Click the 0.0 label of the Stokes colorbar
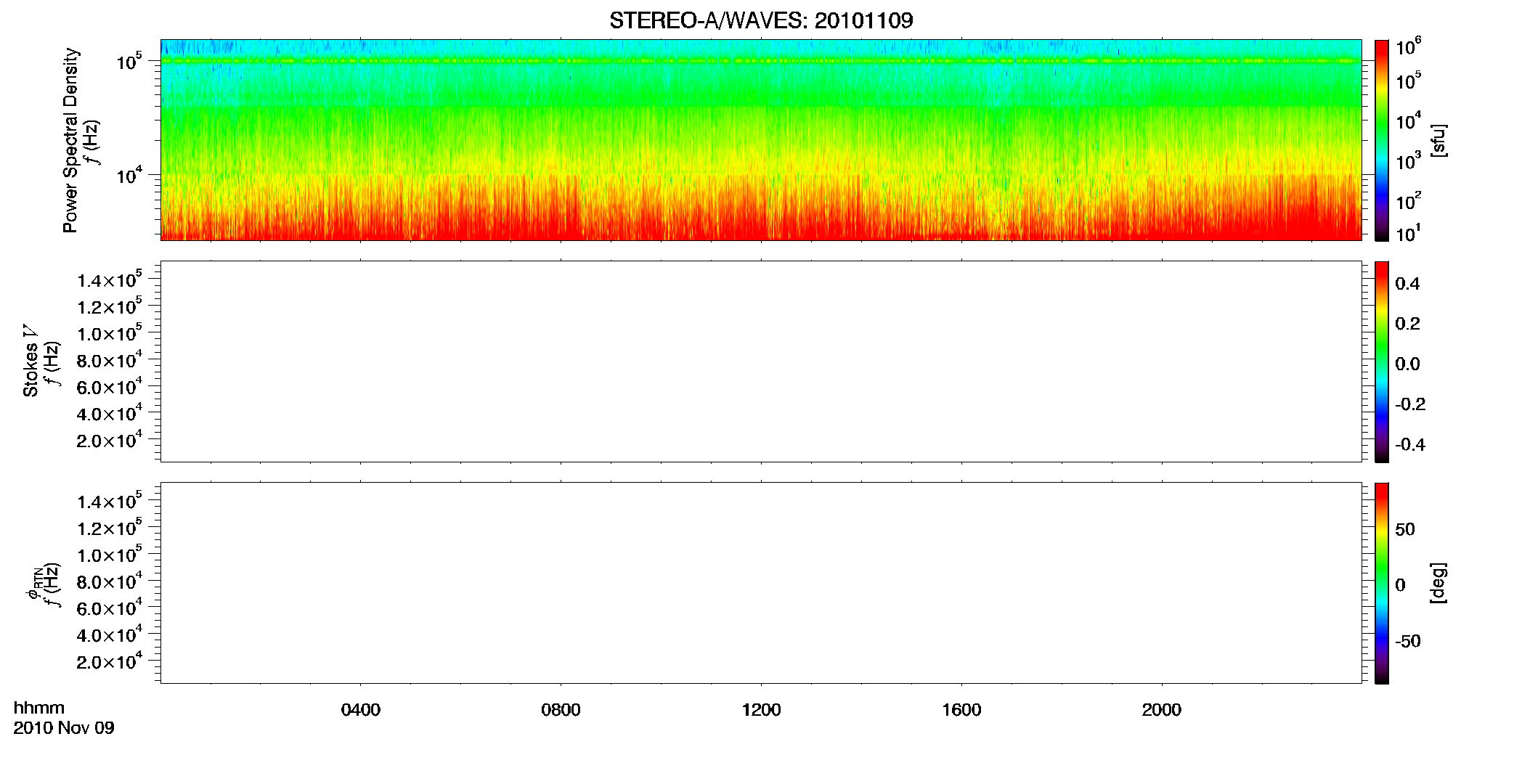This screenshot has height=784, width=1522. point(1407,364)
